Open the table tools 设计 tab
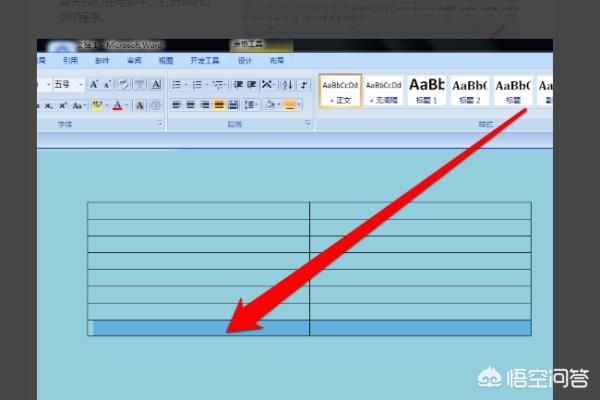This screenshot has height=400, width=600. pos(245,60)
